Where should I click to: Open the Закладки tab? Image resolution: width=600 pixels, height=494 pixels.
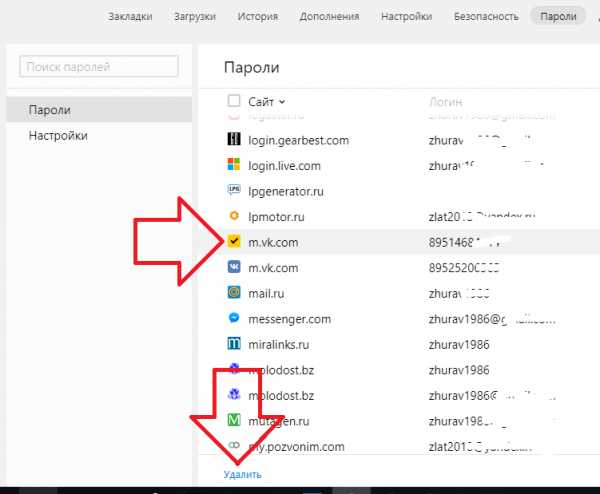(x=130, y=16)
